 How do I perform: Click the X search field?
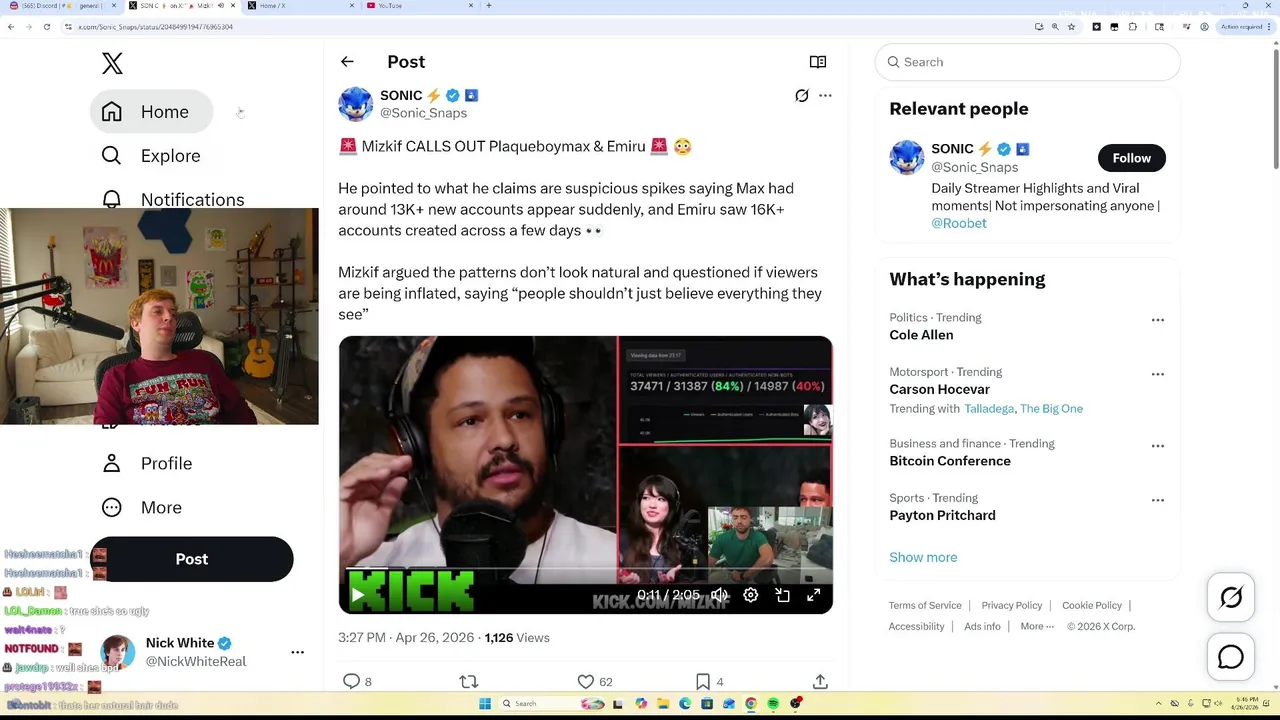pyautogui.click(x=1028, y=62)
